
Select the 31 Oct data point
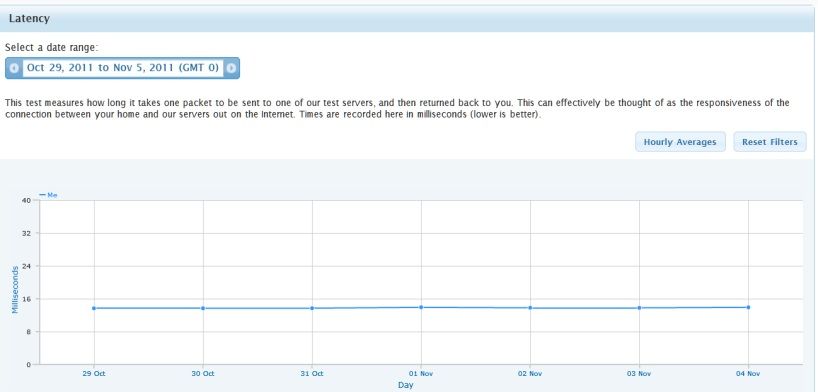[x=312, y=308]
